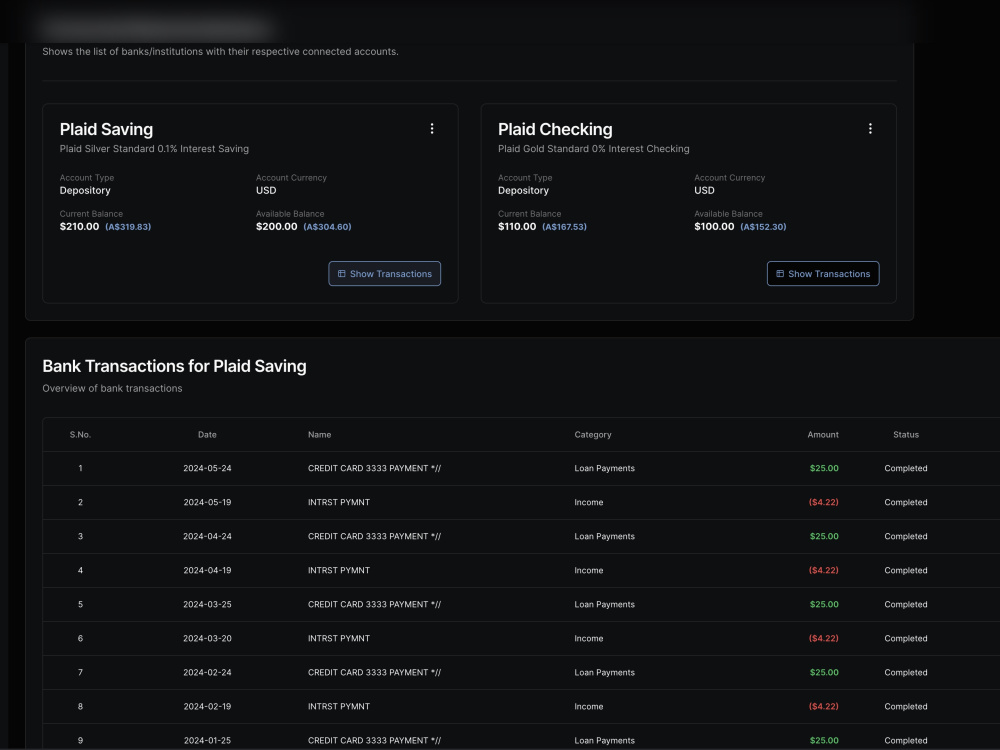Click Completed status in row 4

[x=906, y=570]
